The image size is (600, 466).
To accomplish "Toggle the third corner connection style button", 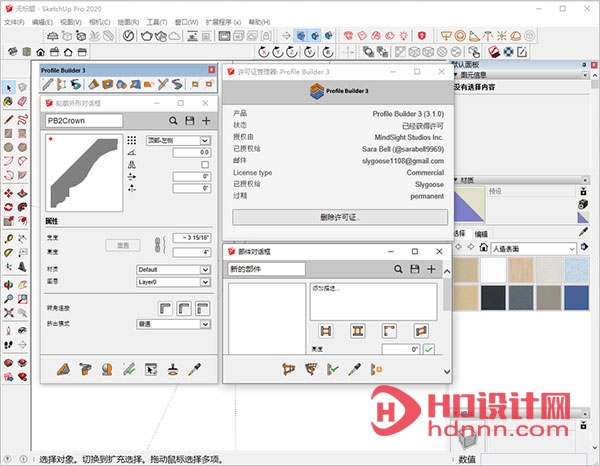I will click(x=203, y=308).
